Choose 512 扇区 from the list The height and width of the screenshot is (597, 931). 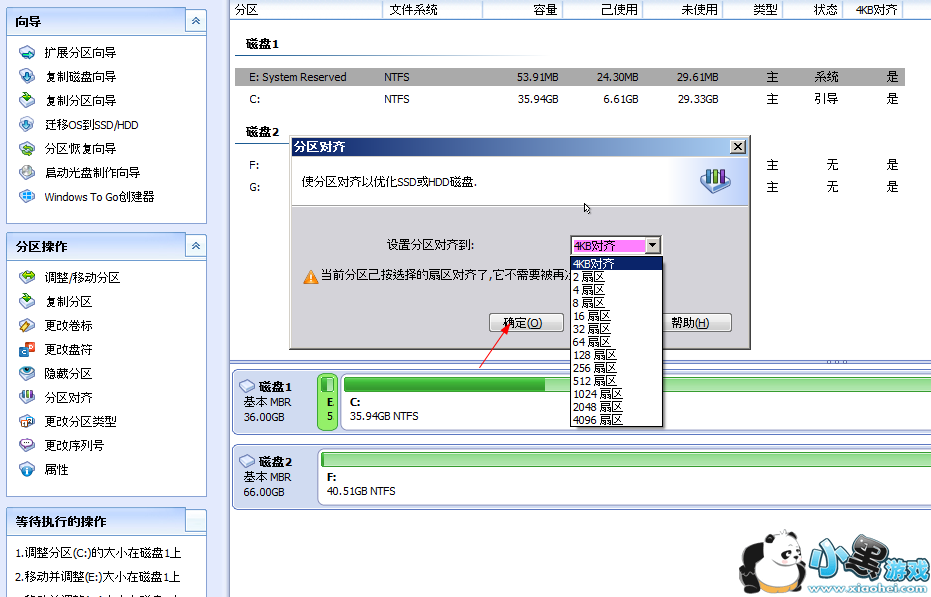[x=616, y=381]
